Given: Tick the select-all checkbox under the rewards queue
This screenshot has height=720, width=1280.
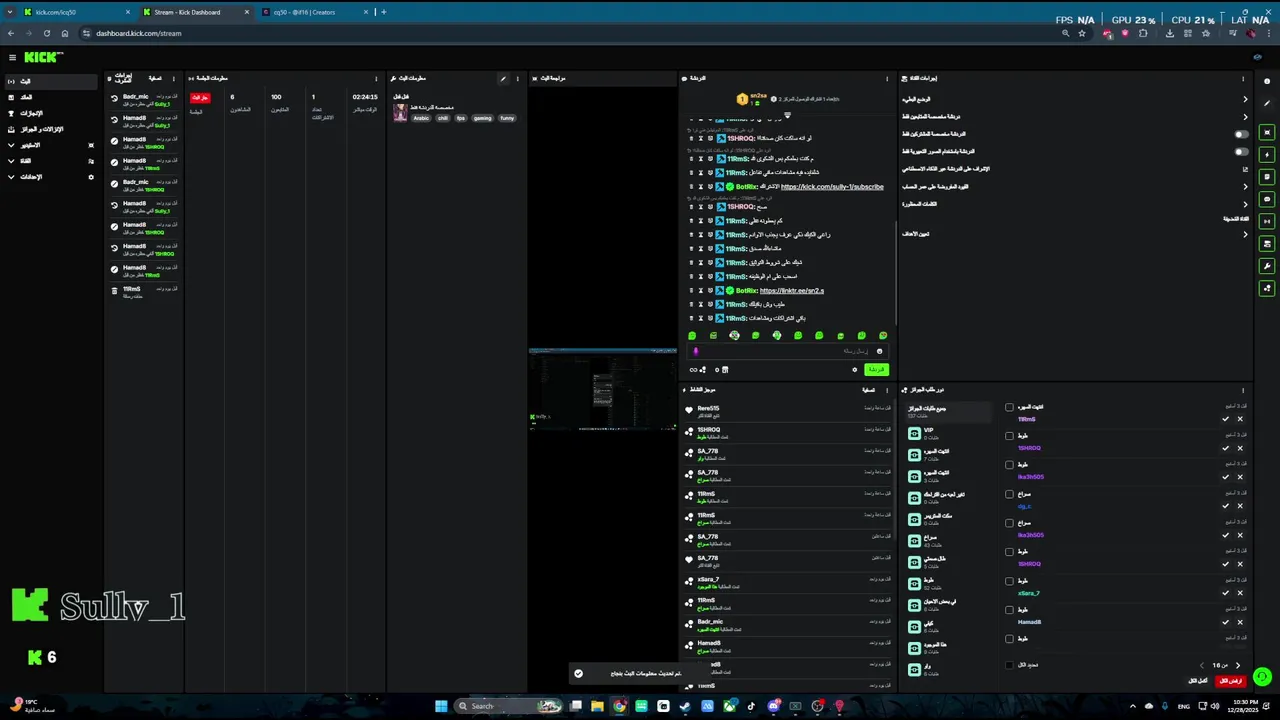Looking at the screenshot, I should click(x=1009, y=665).
